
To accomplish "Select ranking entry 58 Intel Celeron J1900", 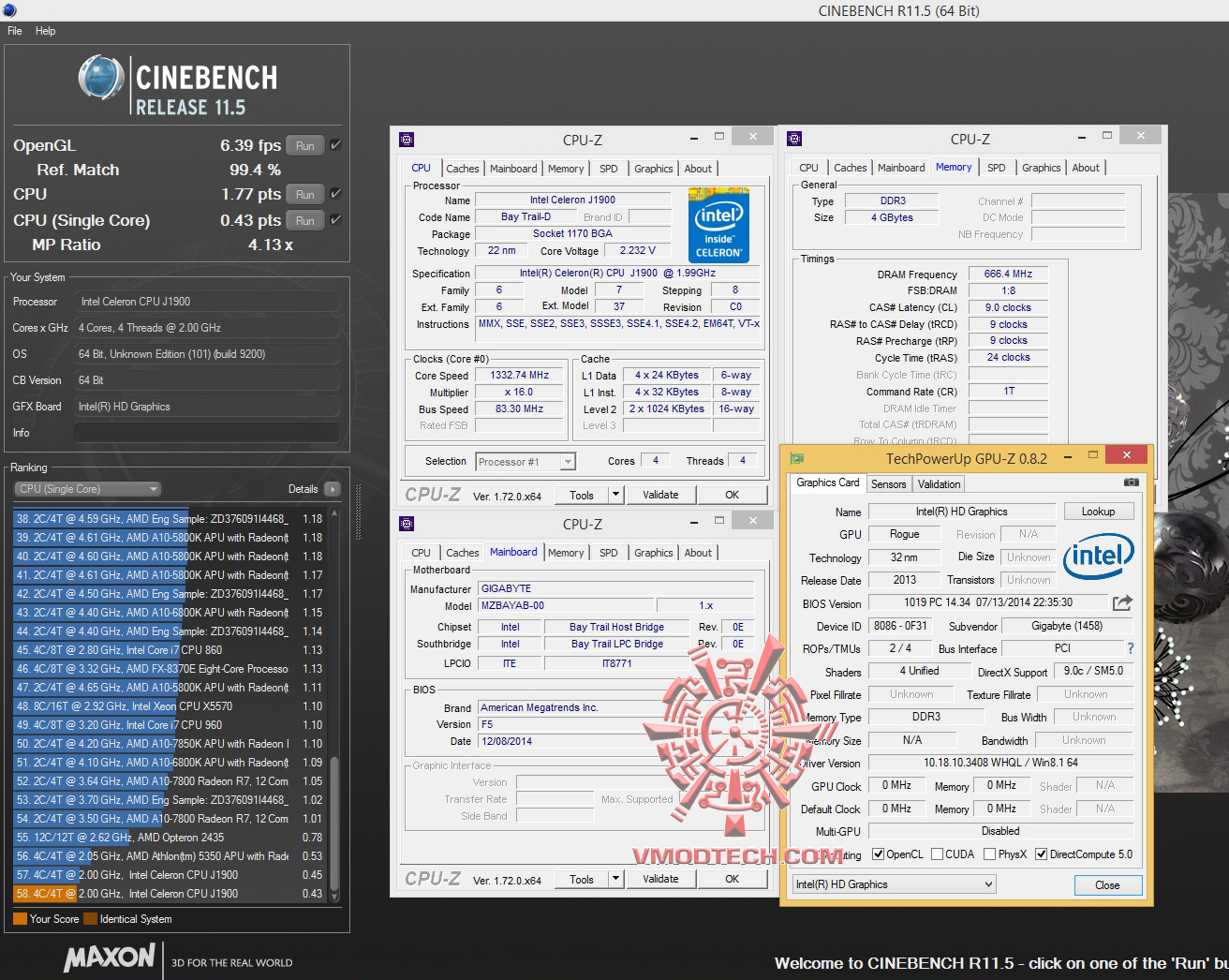I will coord(170,894).
